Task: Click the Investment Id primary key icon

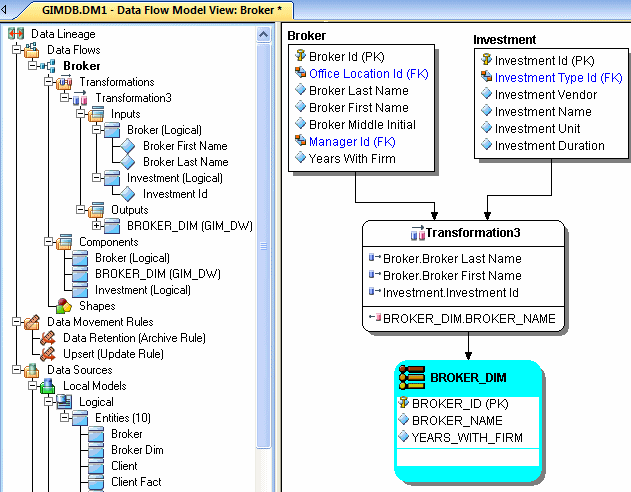Action: click(x=486, y=60)
